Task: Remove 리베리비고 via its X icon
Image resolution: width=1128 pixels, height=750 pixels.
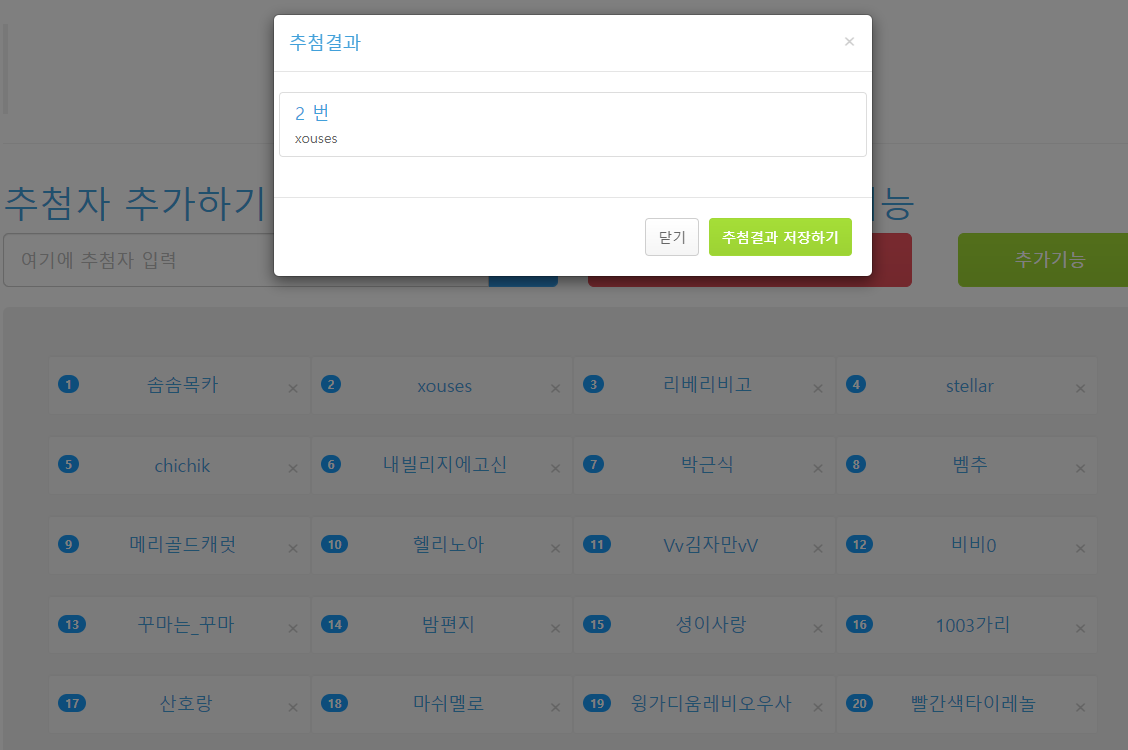Action: (818, 388)
